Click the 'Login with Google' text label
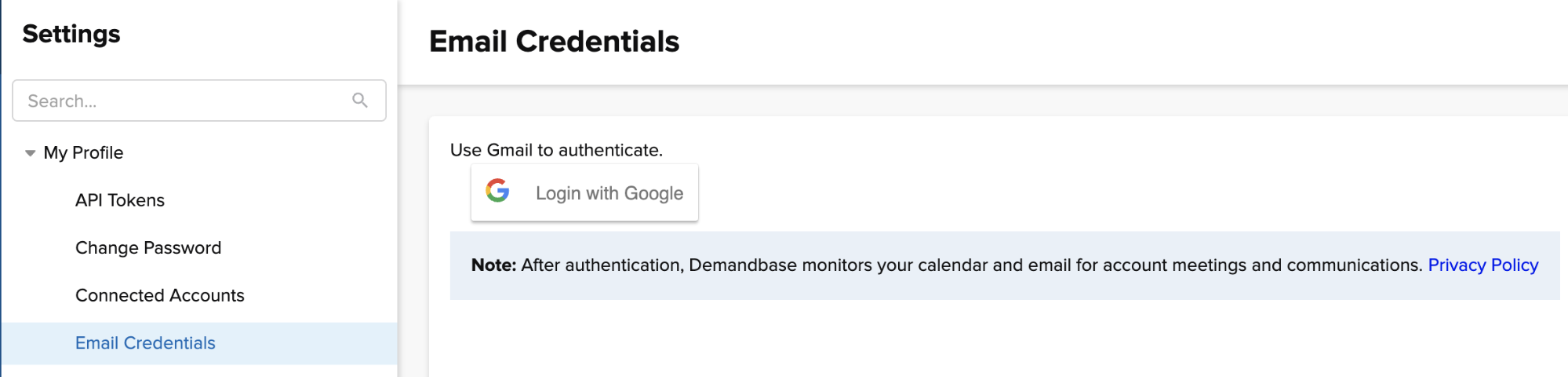 coord(609,193)
